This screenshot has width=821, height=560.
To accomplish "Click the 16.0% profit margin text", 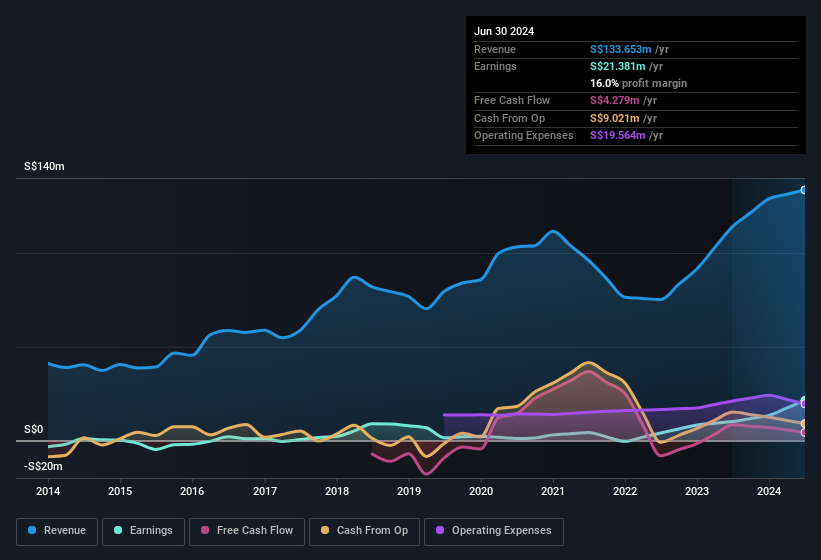I will point(638,83).
